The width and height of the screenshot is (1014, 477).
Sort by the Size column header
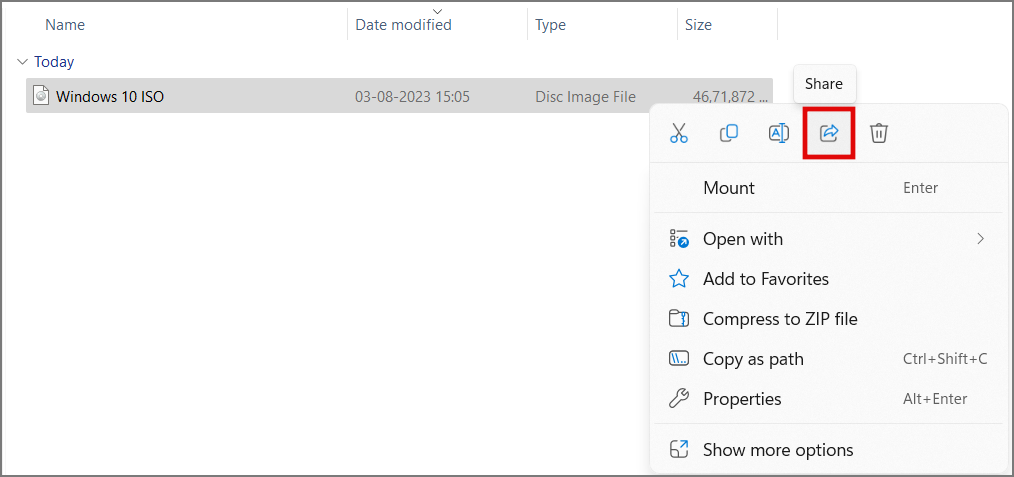click(698, 25)
